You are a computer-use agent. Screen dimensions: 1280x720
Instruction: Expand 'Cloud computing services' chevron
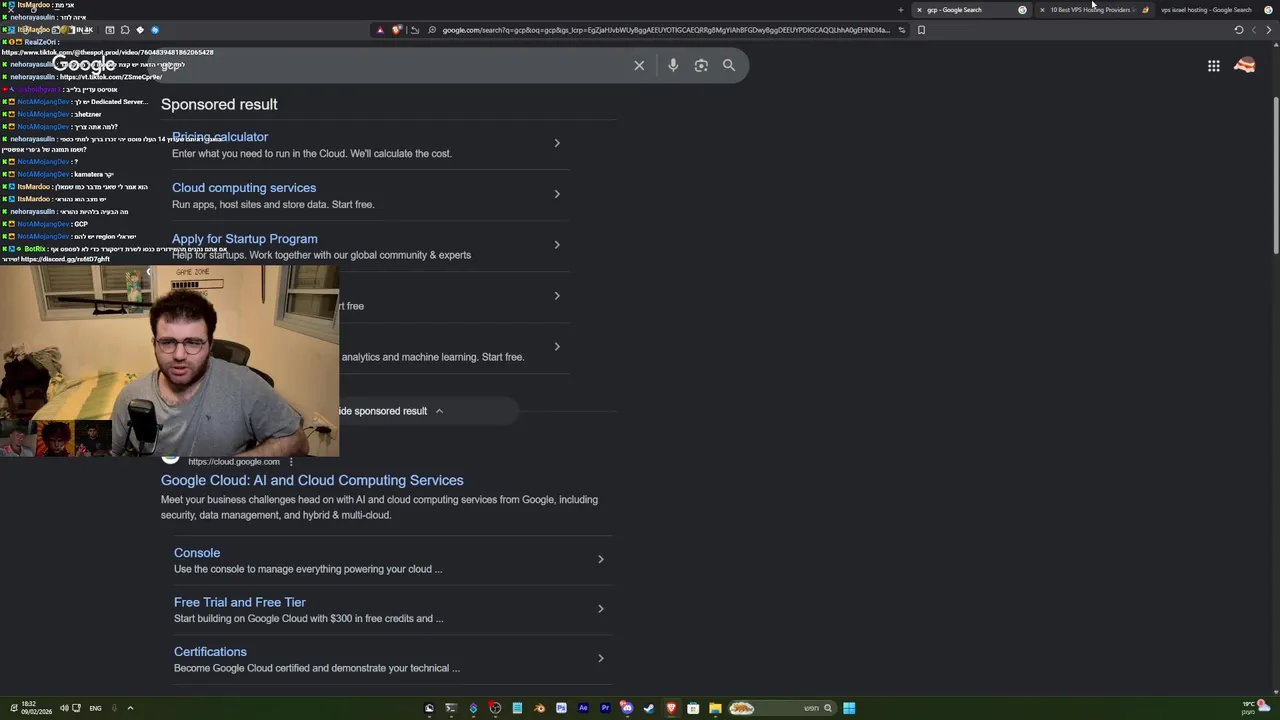click(x=557, y=194)
